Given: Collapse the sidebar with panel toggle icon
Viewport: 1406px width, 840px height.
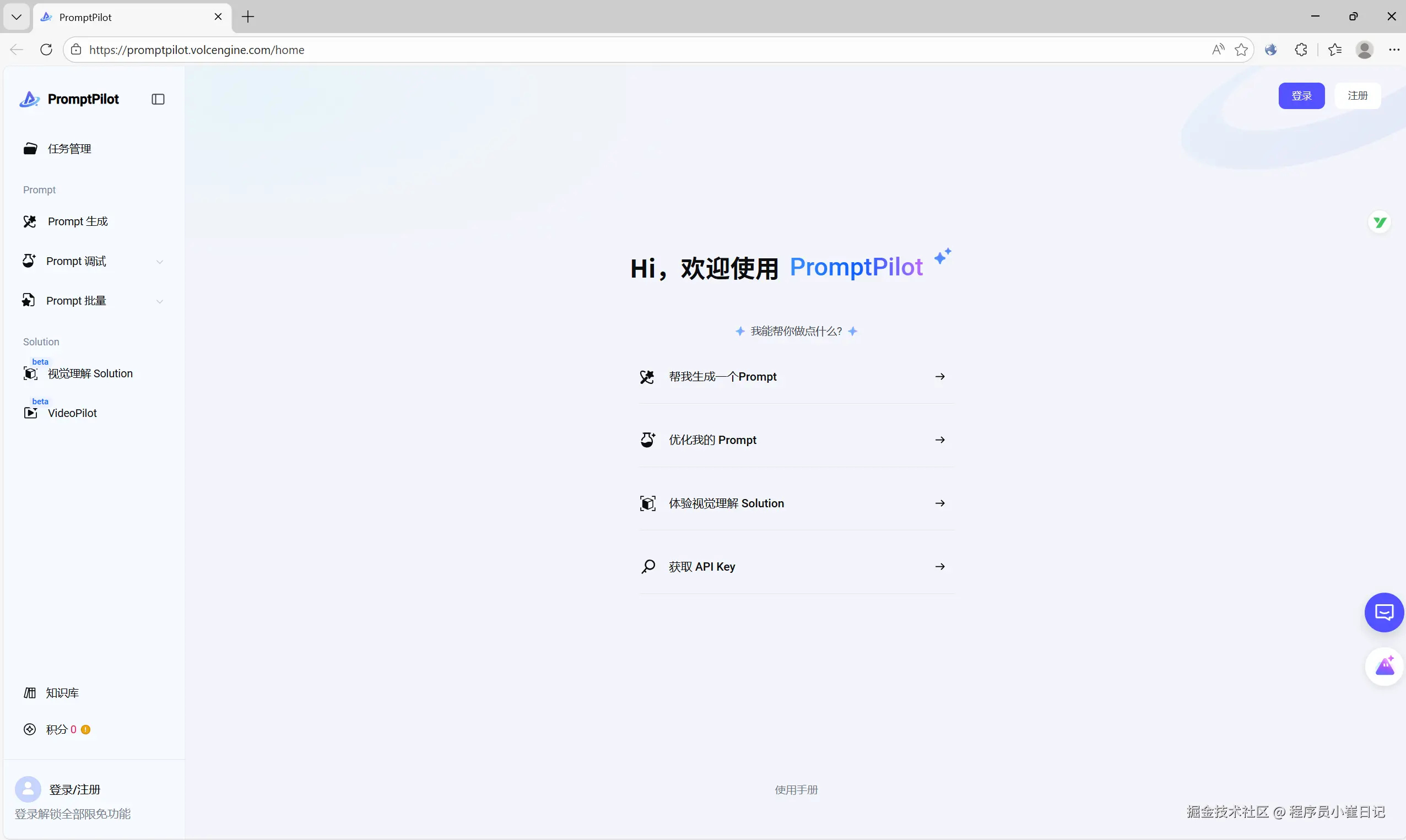Looking at the screenshot, I should point(158,99).
